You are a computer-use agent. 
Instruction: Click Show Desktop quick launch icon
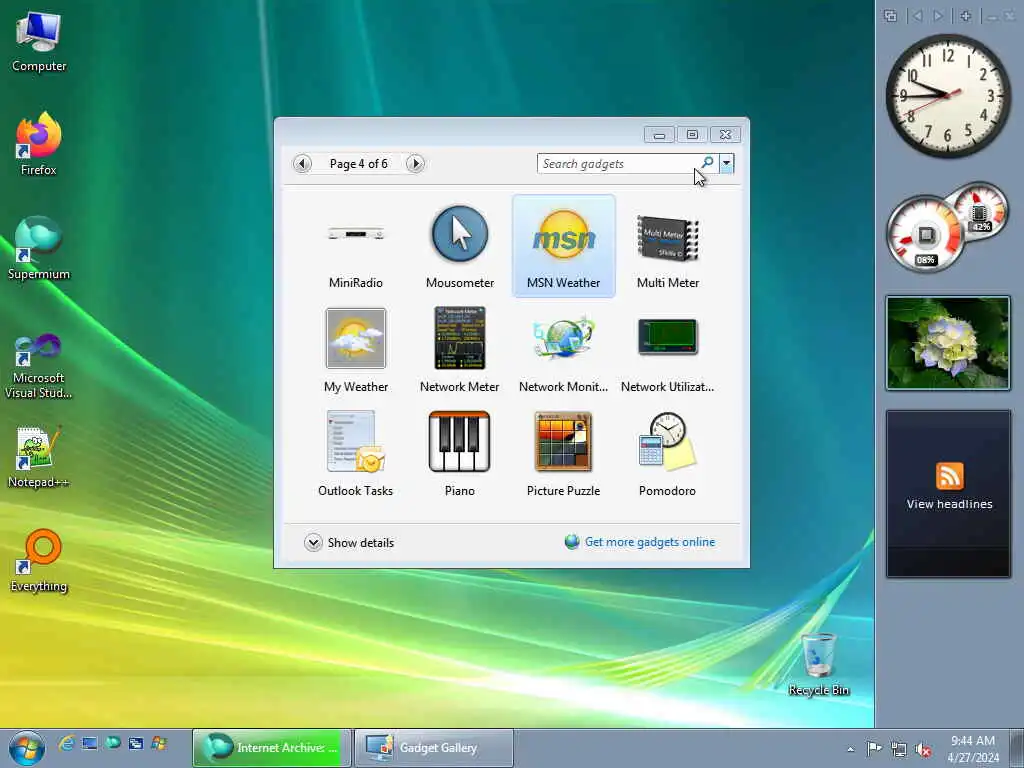(89, 743)
